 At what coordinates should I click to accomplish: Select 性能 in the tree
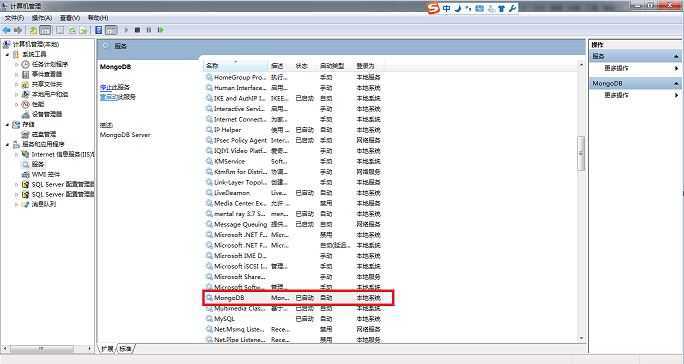click(x=33, y=104)
